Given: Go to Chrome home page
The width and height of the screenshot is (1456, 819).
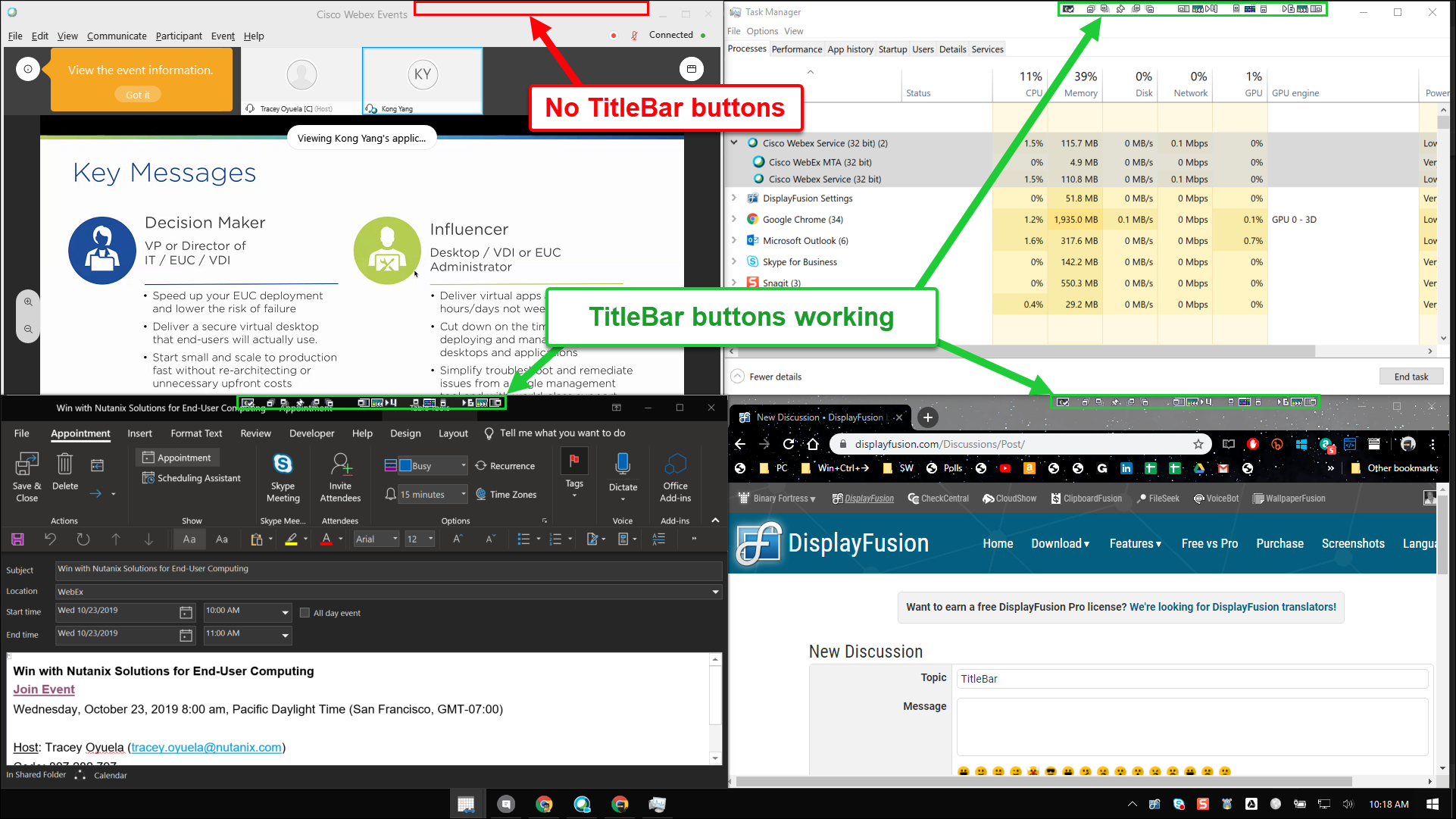Looking at the screenshot, I should (813, 444).
